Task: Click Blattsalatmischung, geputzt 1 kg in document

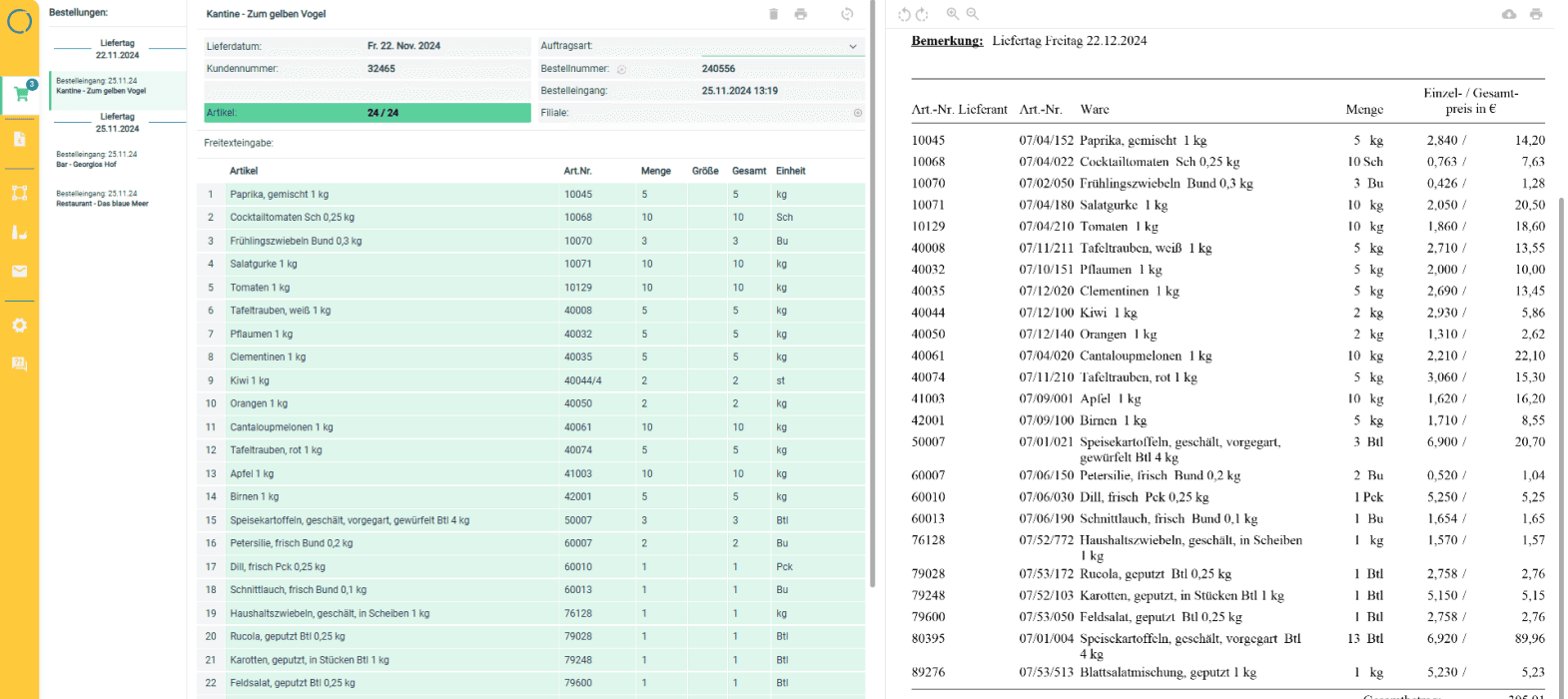Action: (x=1168, y=673)
